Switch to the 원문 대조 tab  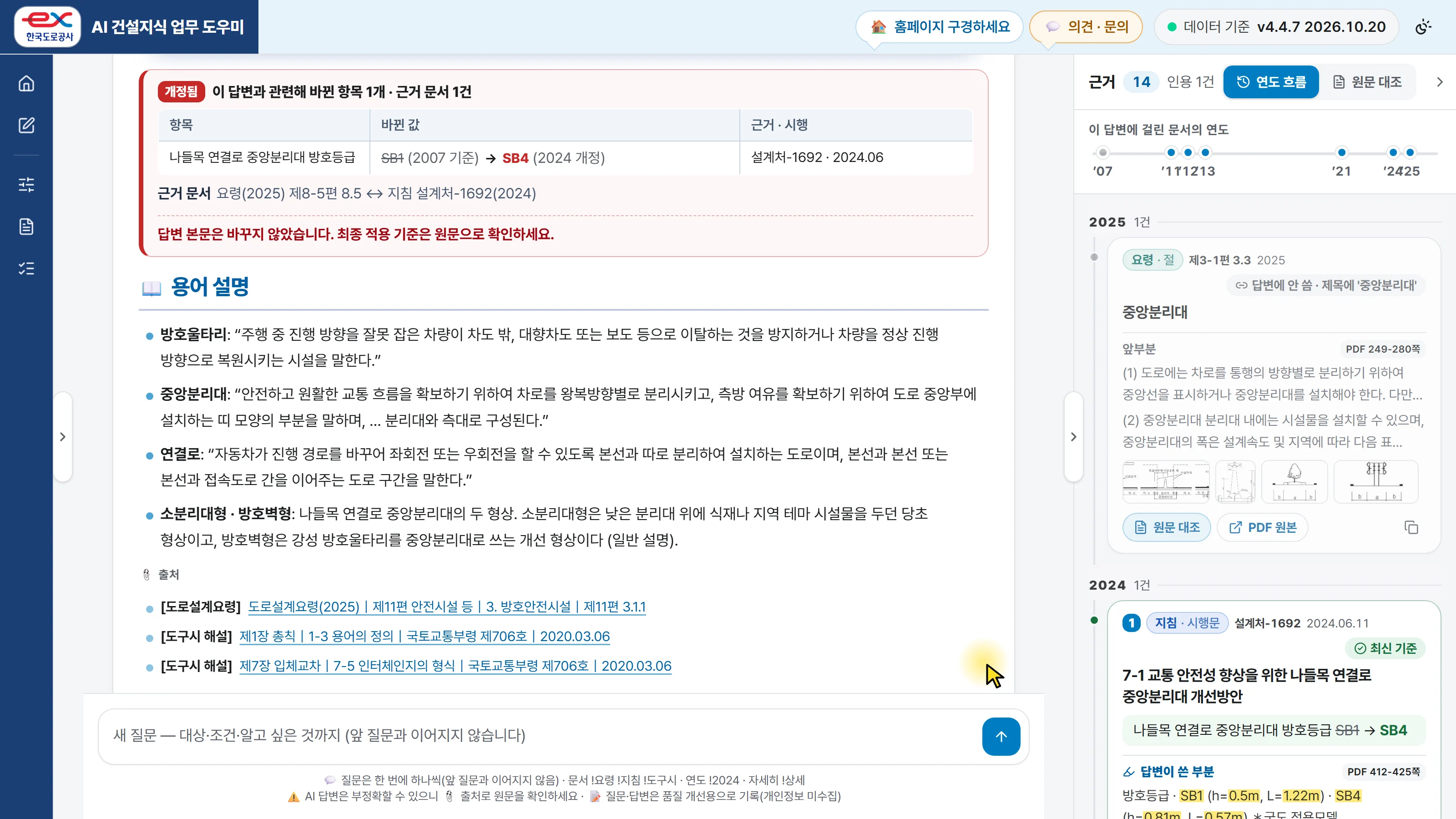point(1367,82)
